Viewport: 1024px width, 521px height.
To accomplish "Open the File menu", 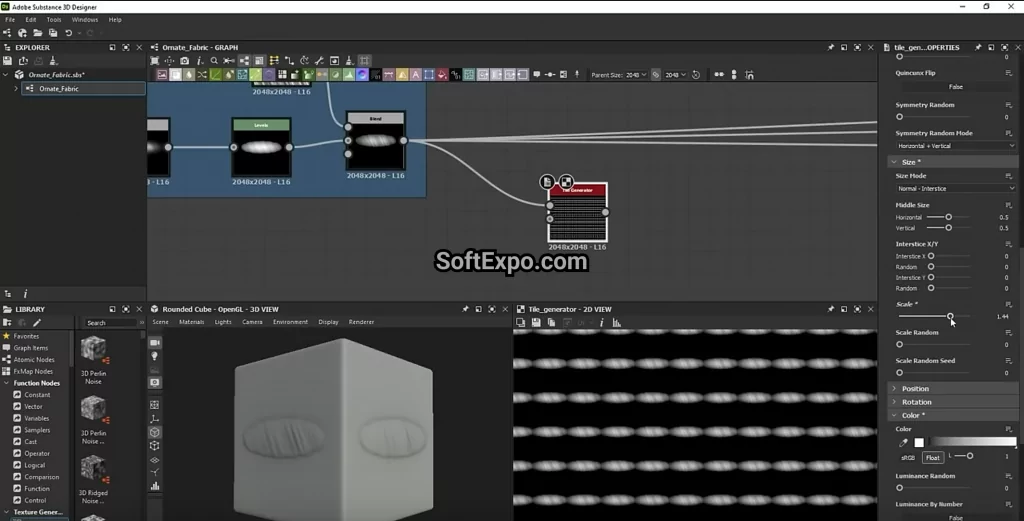I will 10,20.
